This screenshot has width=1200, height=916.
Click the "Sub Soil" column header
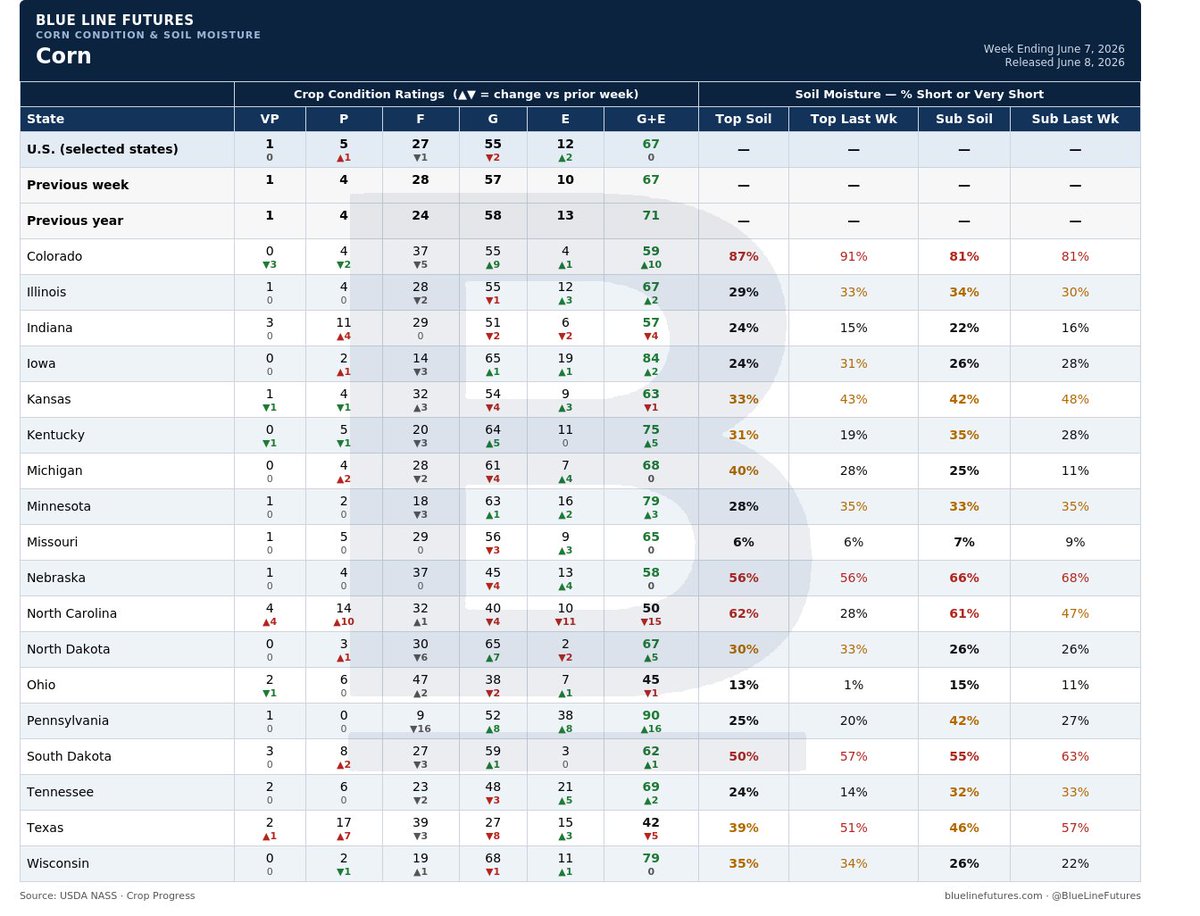[964, 119]
